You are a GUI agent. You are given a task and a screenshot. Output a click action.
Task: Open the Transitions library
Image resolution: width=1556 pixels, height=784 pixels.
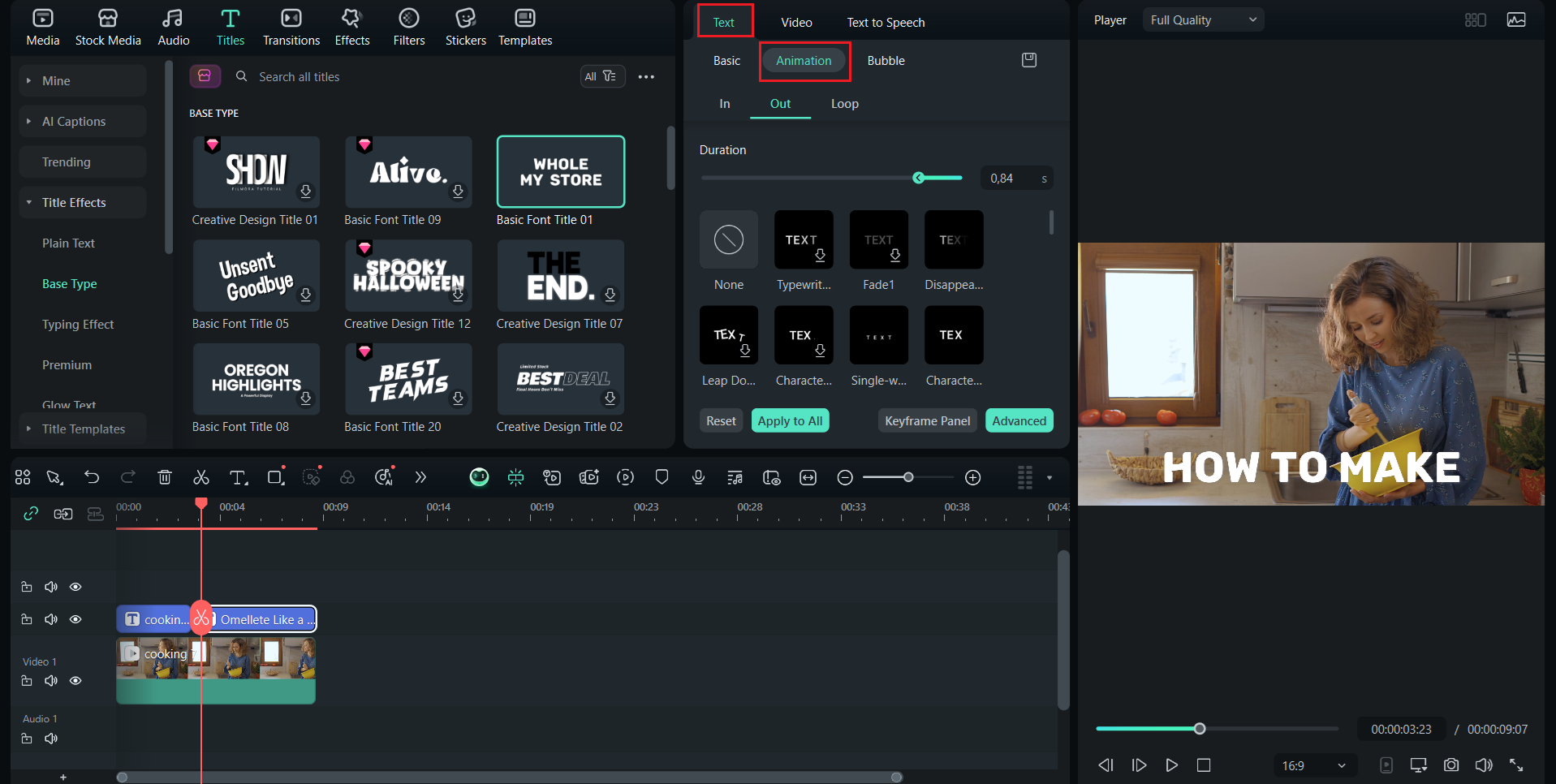coord(291,26)
